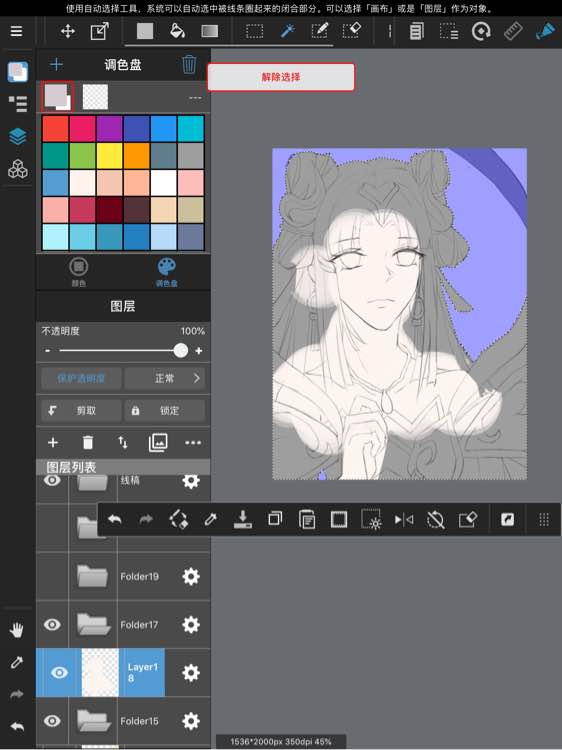562x750 pixels.
Task: Open the brush list panel in sidebar
Action: click(18, 103)
